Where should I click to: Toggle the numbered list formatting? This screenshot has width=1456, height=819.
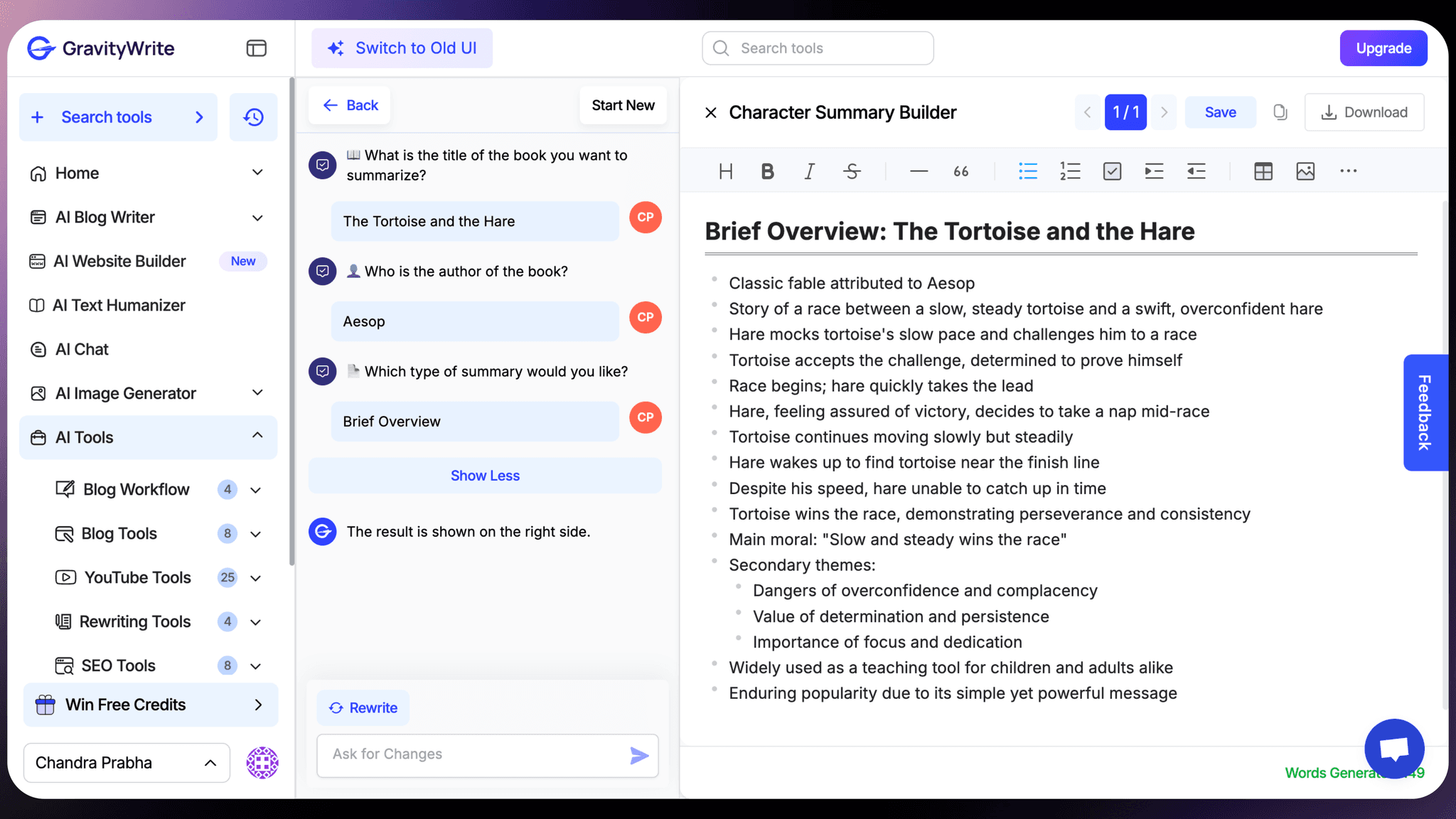pyautogui.click(x=1070, y=171)
